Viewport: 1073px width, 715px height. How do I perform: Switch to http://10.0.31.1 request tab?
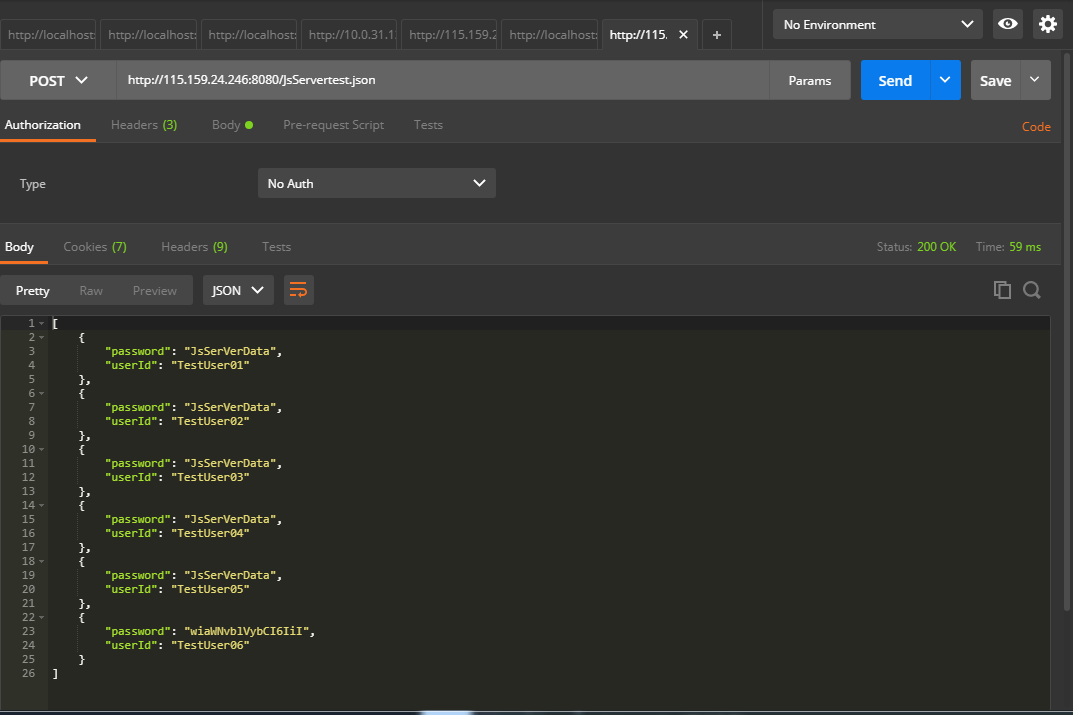tap(351, 35)
